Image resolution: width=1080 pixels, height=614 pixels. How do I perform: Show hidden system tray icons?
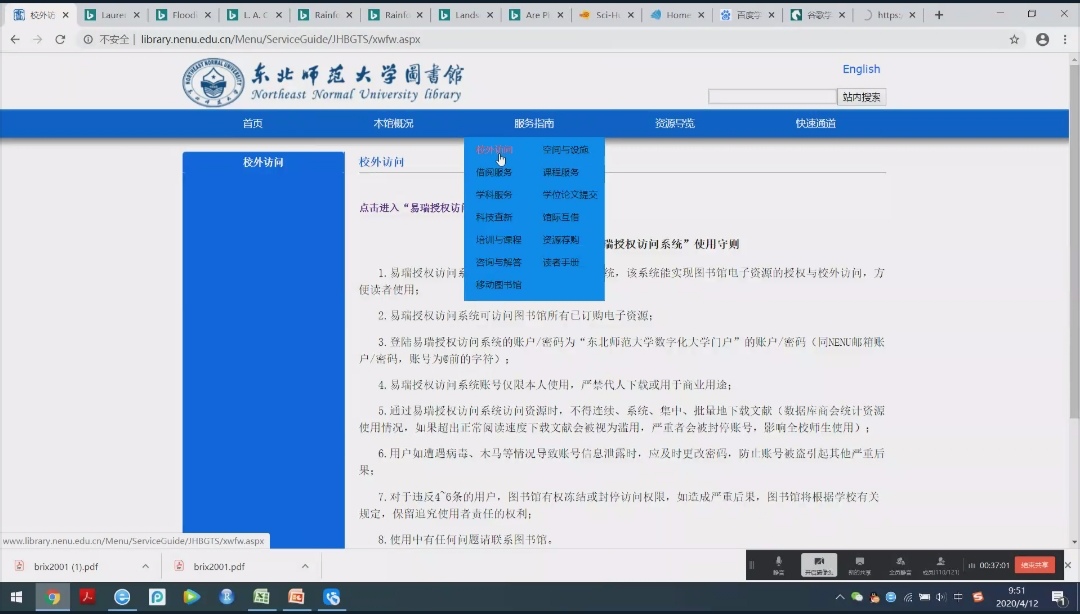[839, 597]
